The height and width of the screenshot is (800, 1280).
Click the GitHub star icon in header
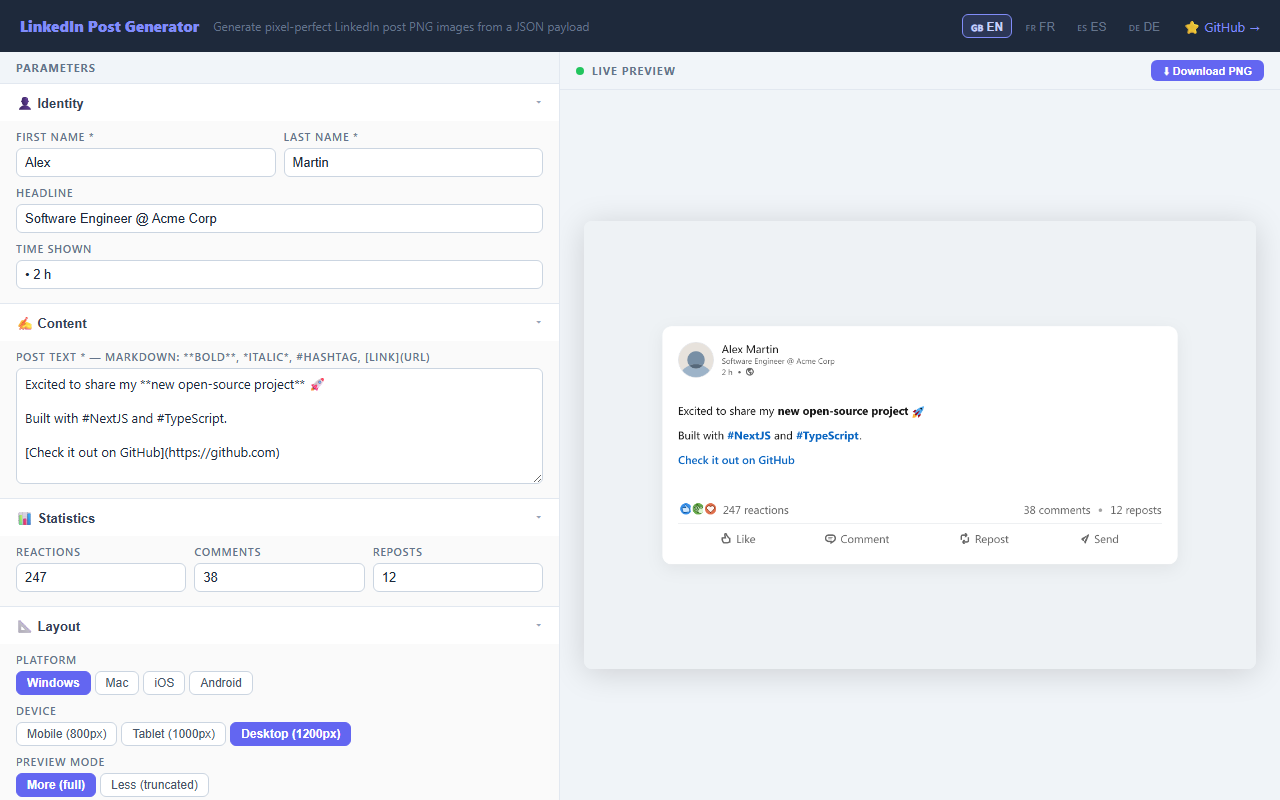point(1192,27)
